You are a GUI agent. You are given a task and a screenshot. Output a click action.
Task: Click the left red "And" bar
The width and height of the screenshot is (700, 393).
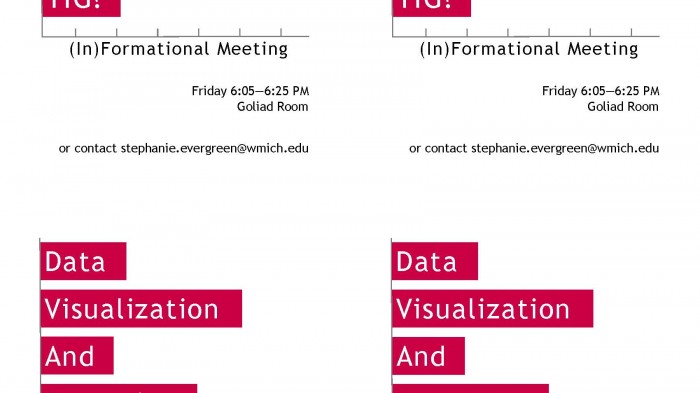[77, 355]
